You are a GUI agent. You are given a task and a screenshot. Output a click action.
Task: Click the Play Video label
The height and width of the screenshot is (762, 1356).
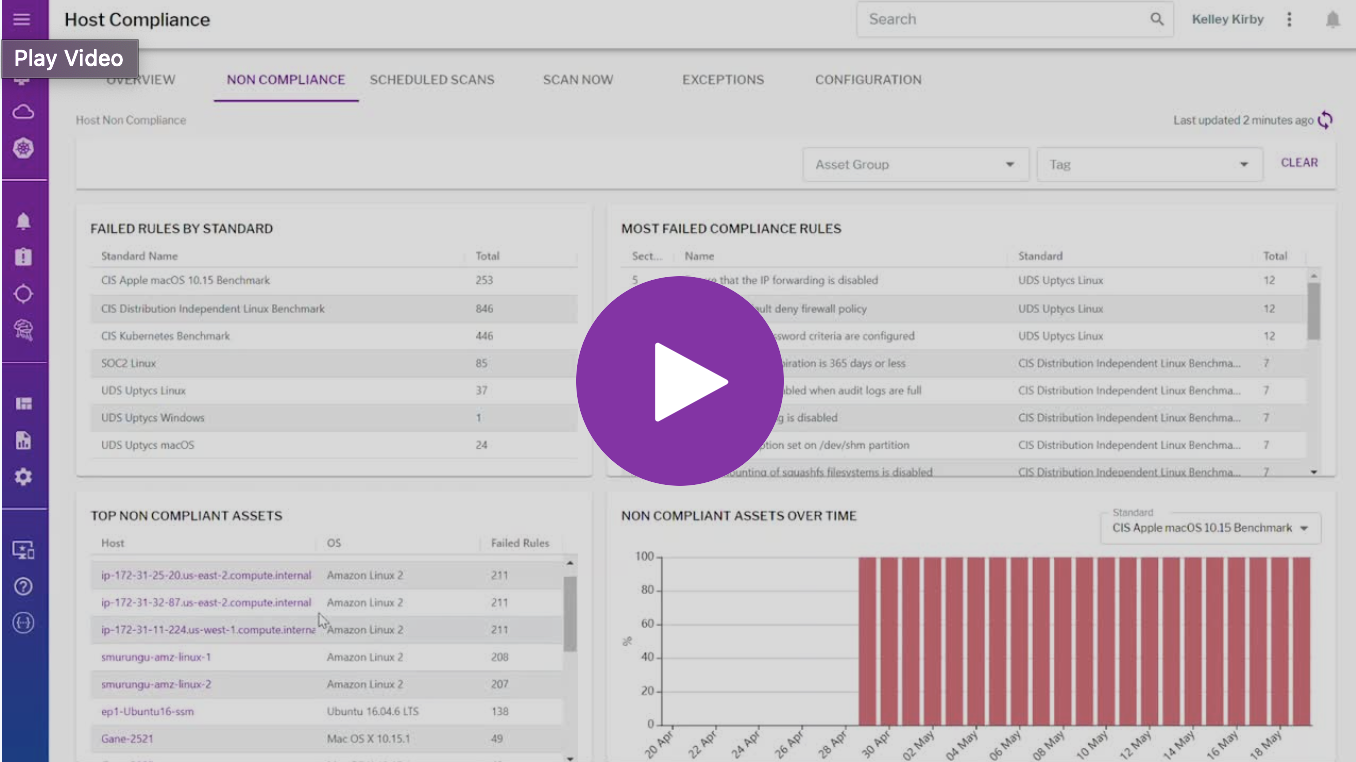pos(69,58)
